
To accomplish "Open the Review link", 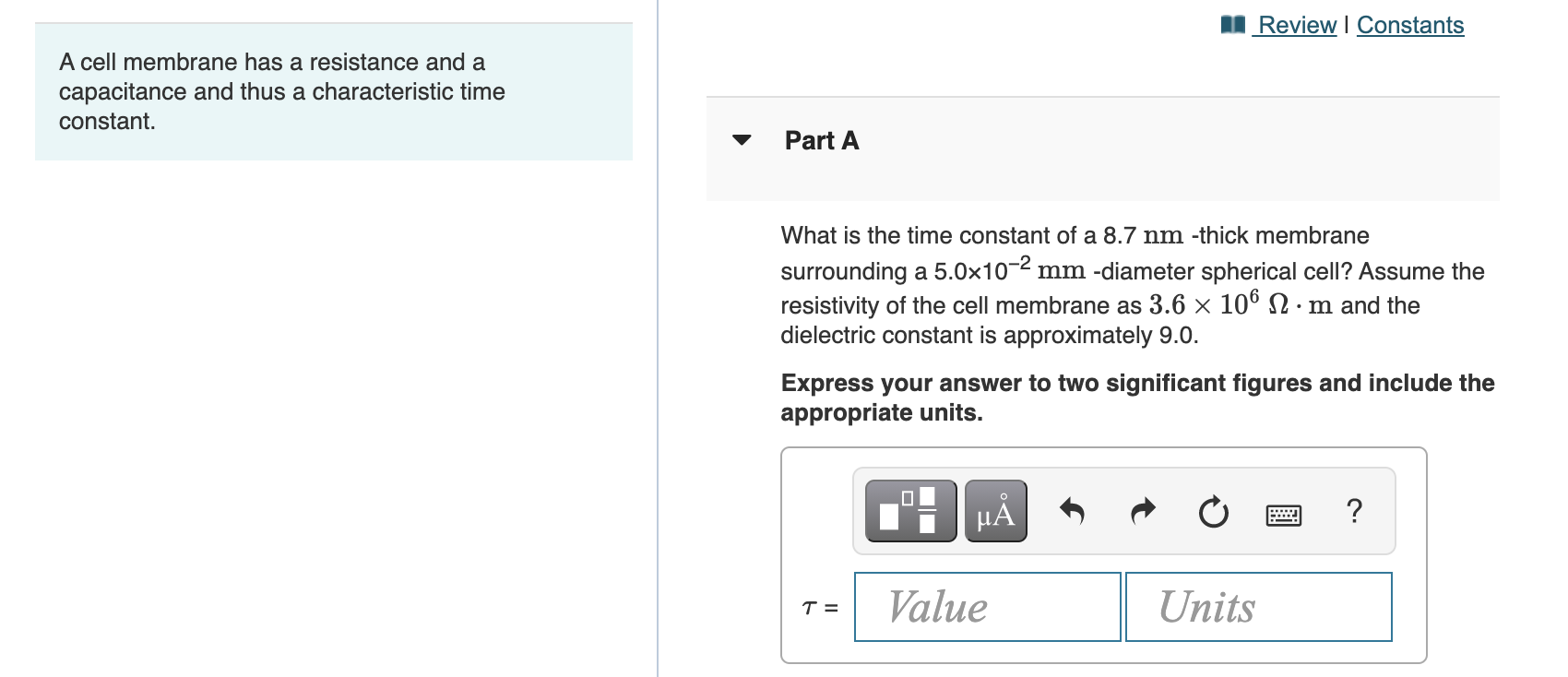I will coord(1296,25).
